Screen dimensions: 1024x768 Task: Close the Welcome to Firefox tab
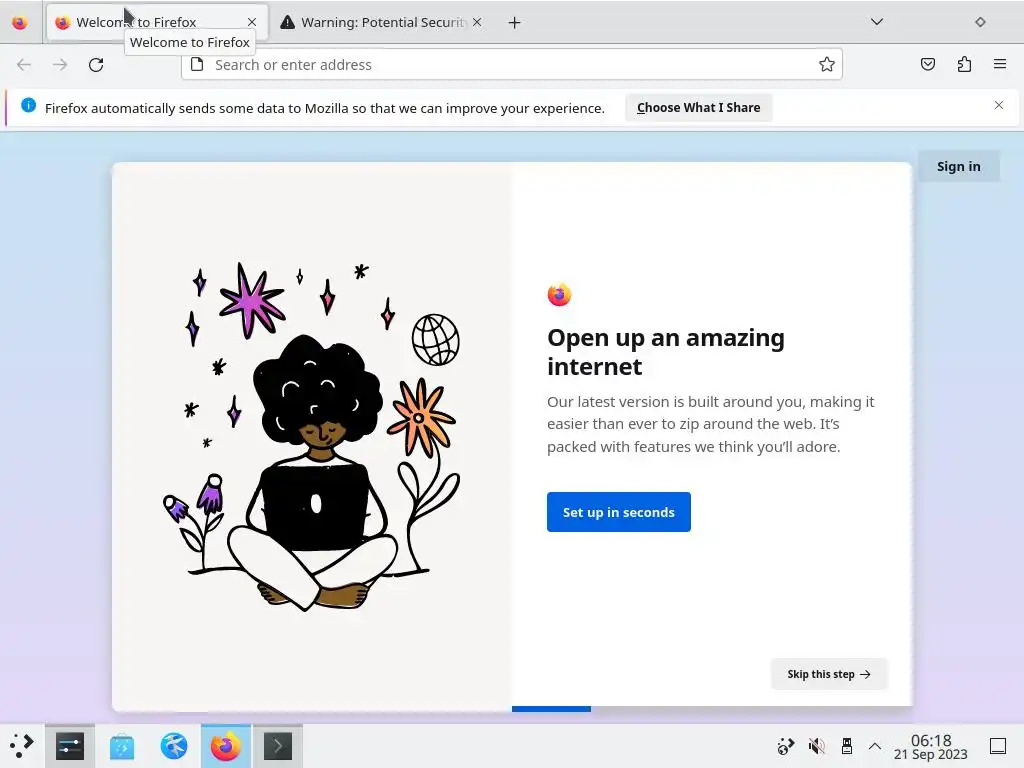coord(252,23)
